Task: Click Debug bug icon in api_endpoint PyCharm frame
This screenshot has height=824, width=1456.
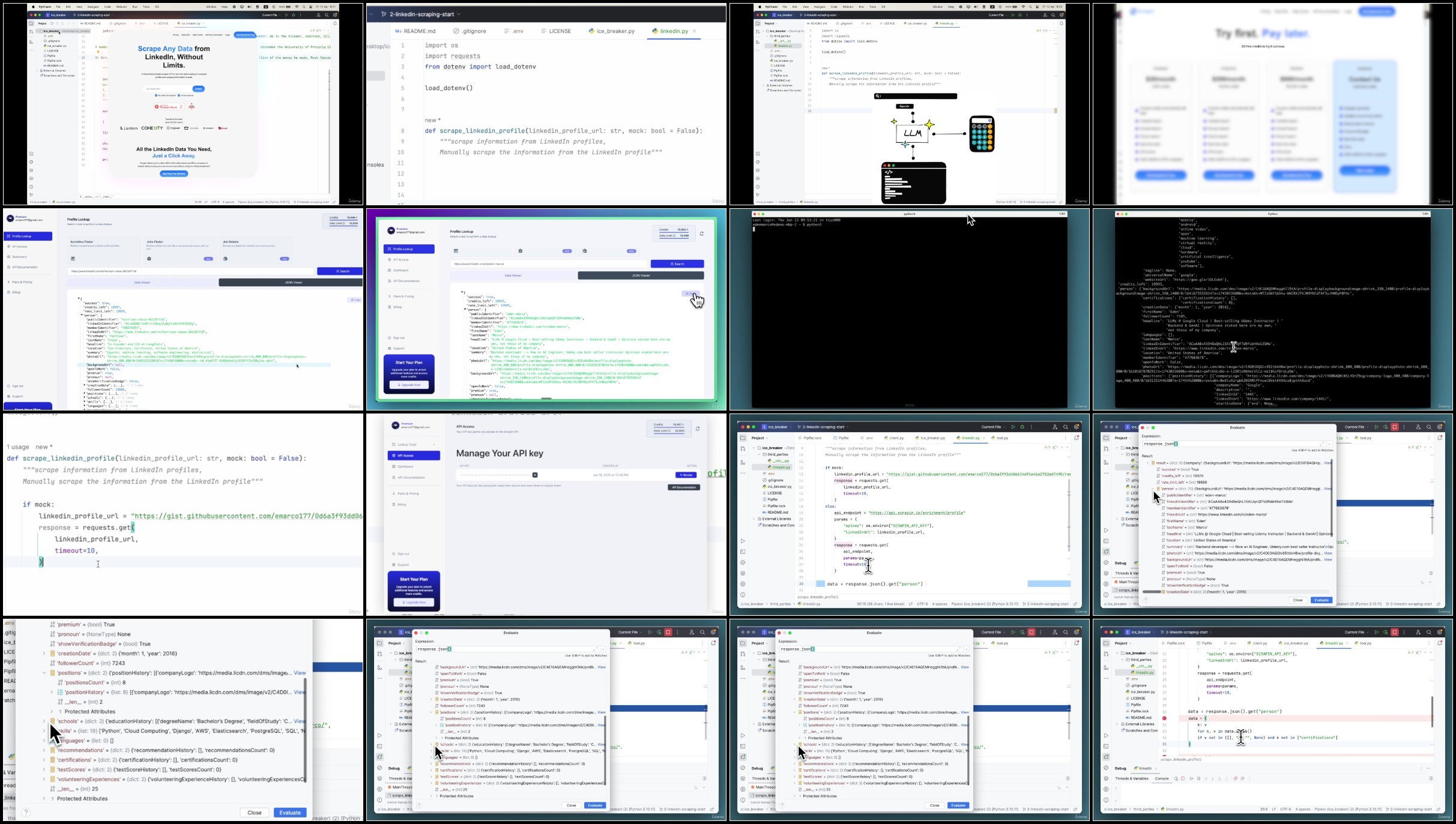Action: 1023,427
